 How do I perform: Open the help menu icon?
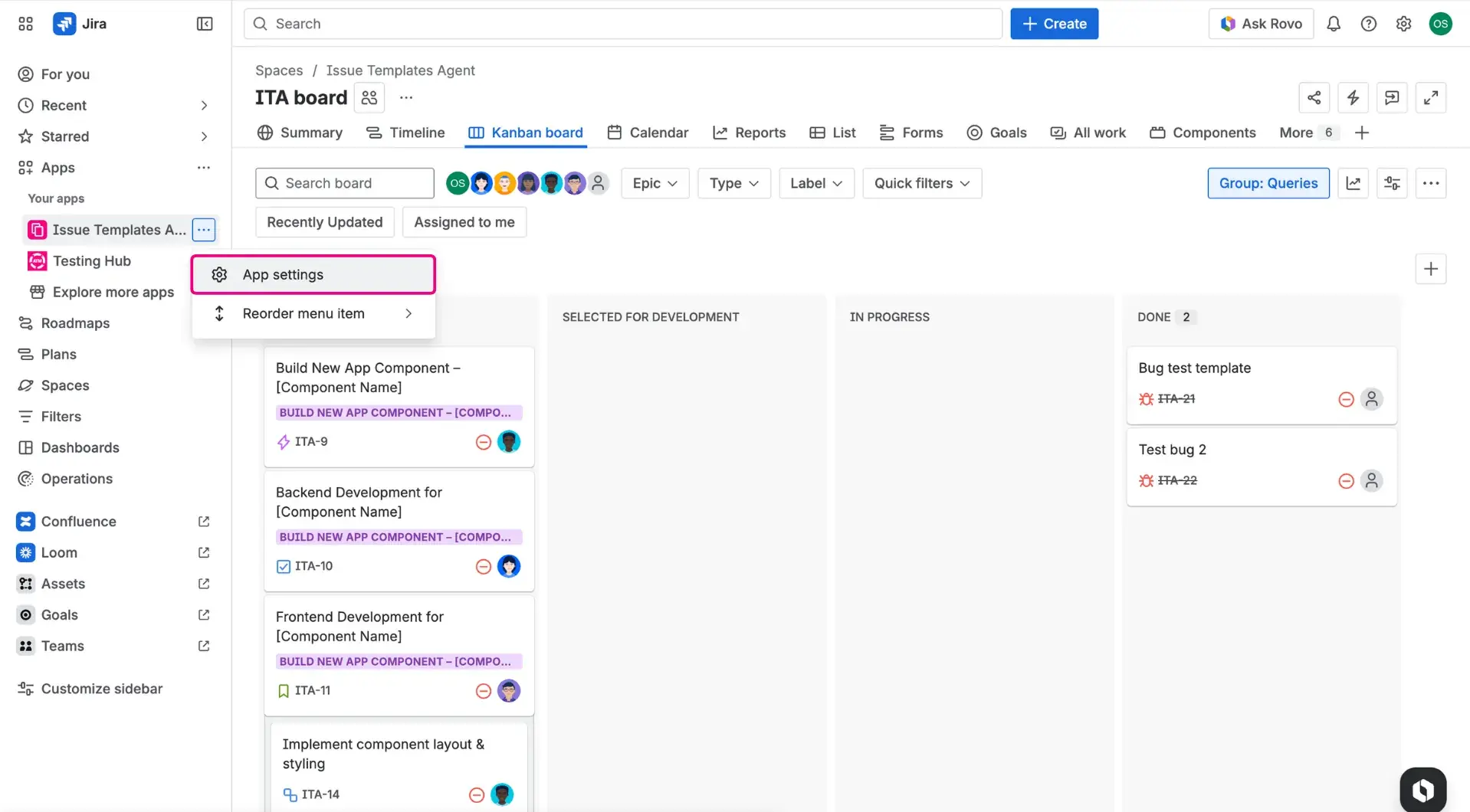pyautogui.click(x=1369, y=24)
